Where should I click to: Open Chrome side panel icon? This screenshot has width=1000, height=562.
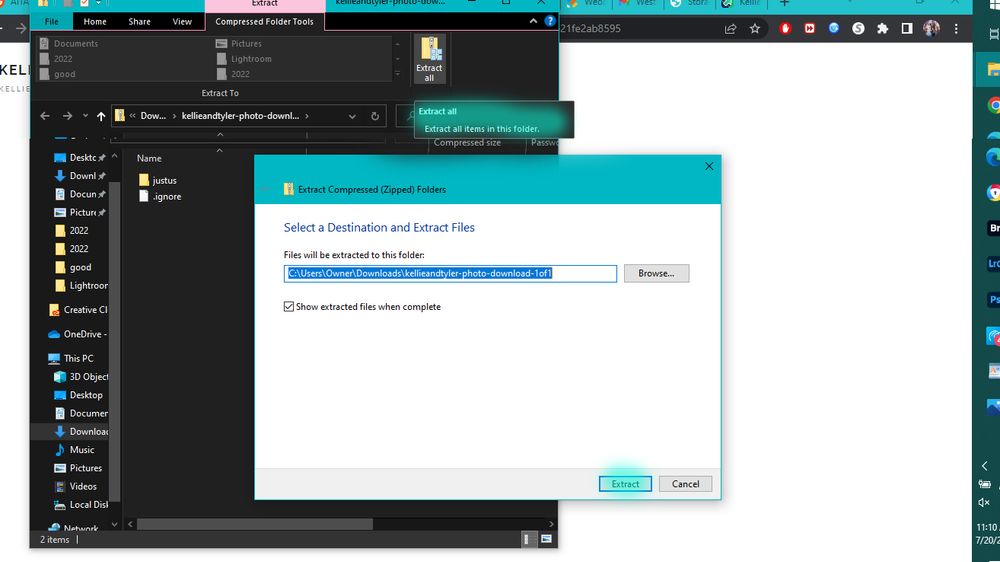point(907,29)
